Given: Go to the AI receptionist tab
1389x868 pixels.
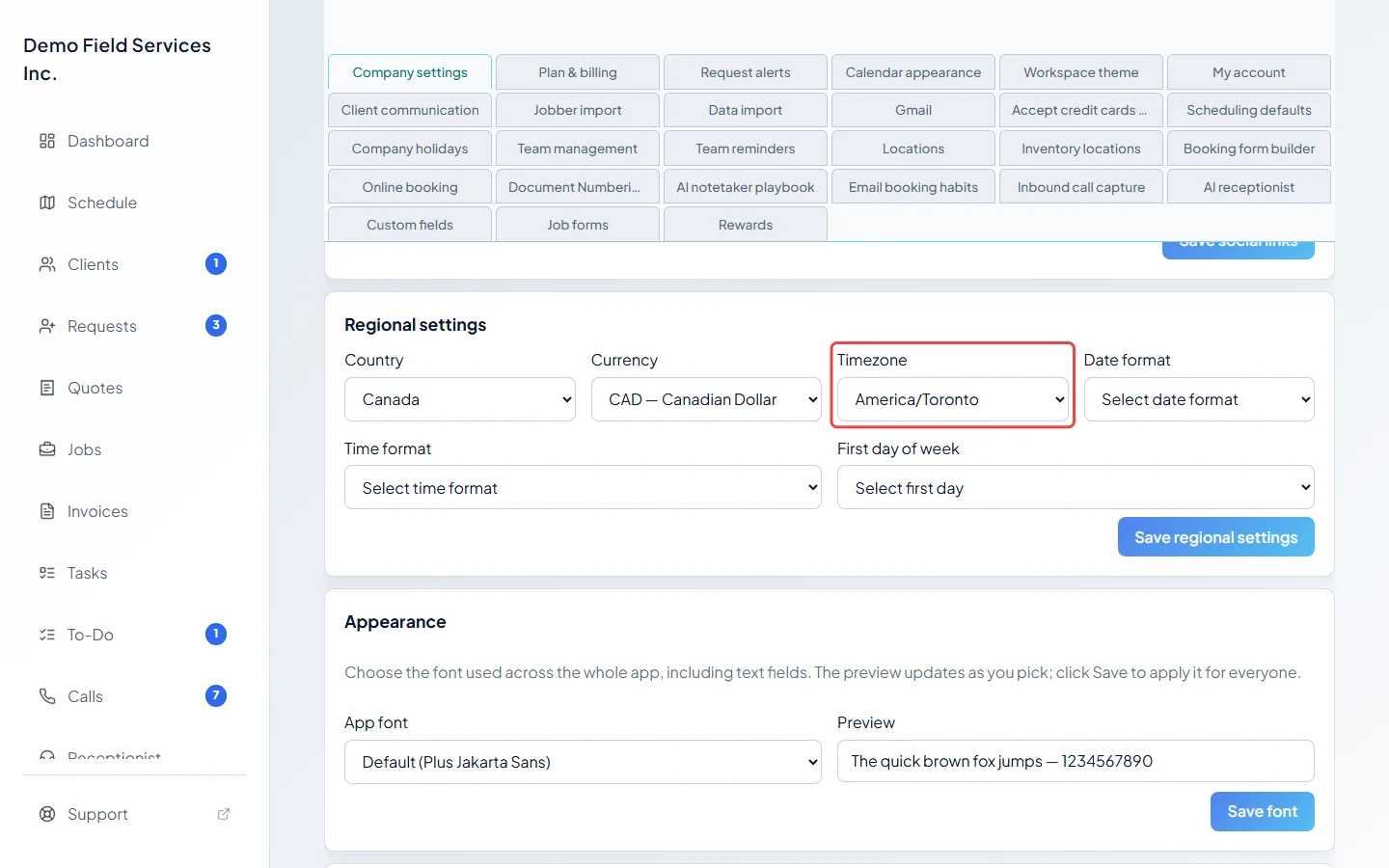Looking at the screenshot, I should [x=1249, y=187].
